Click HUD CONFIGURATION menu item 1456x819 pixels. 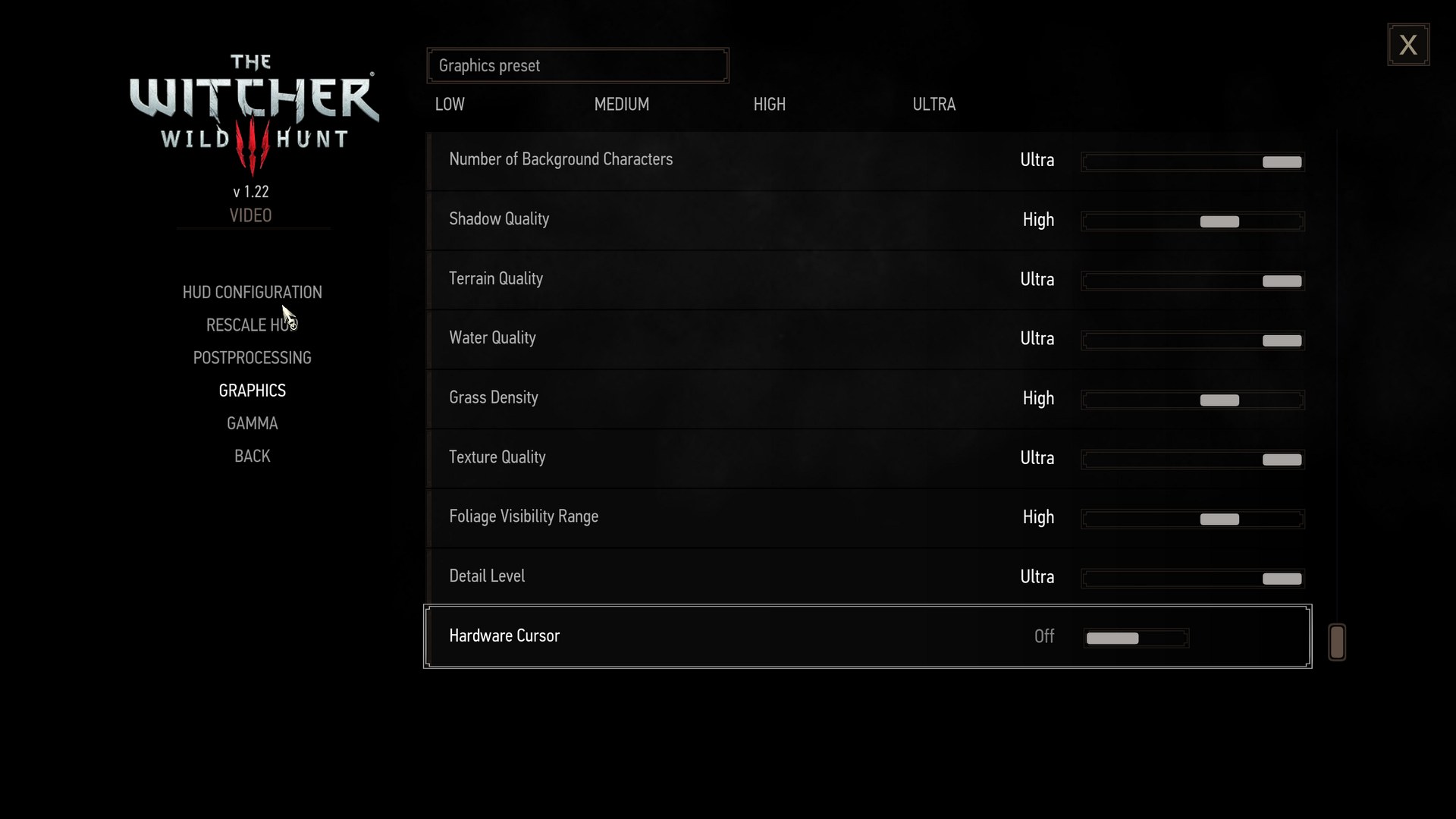(x=252, y=291)
